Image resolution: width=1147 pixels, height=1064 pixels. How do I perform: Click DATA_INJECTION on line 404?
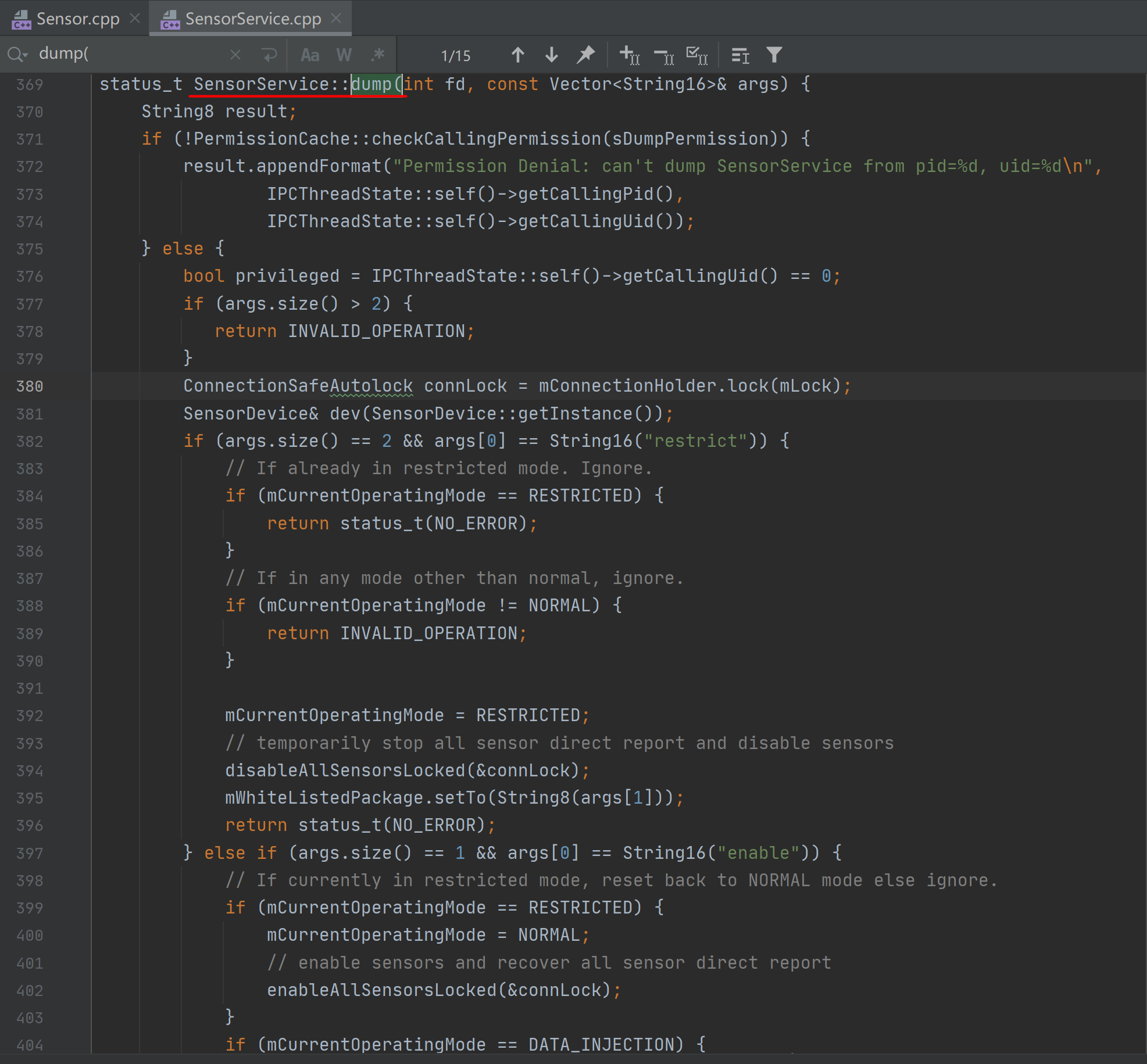point(602,1045)
